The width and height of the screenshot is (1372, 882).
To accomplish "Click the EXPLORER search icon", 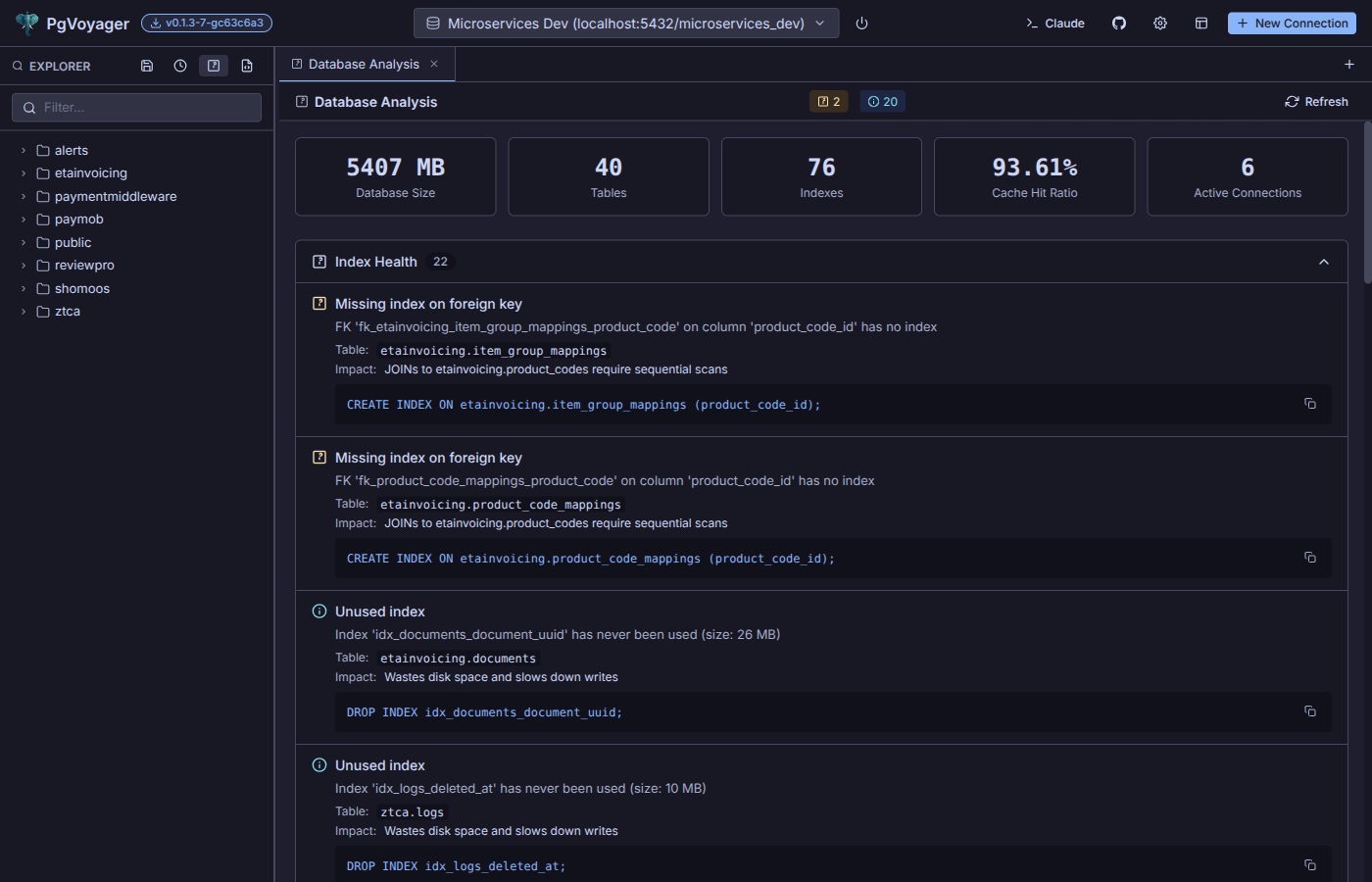I will click(18, 67).
